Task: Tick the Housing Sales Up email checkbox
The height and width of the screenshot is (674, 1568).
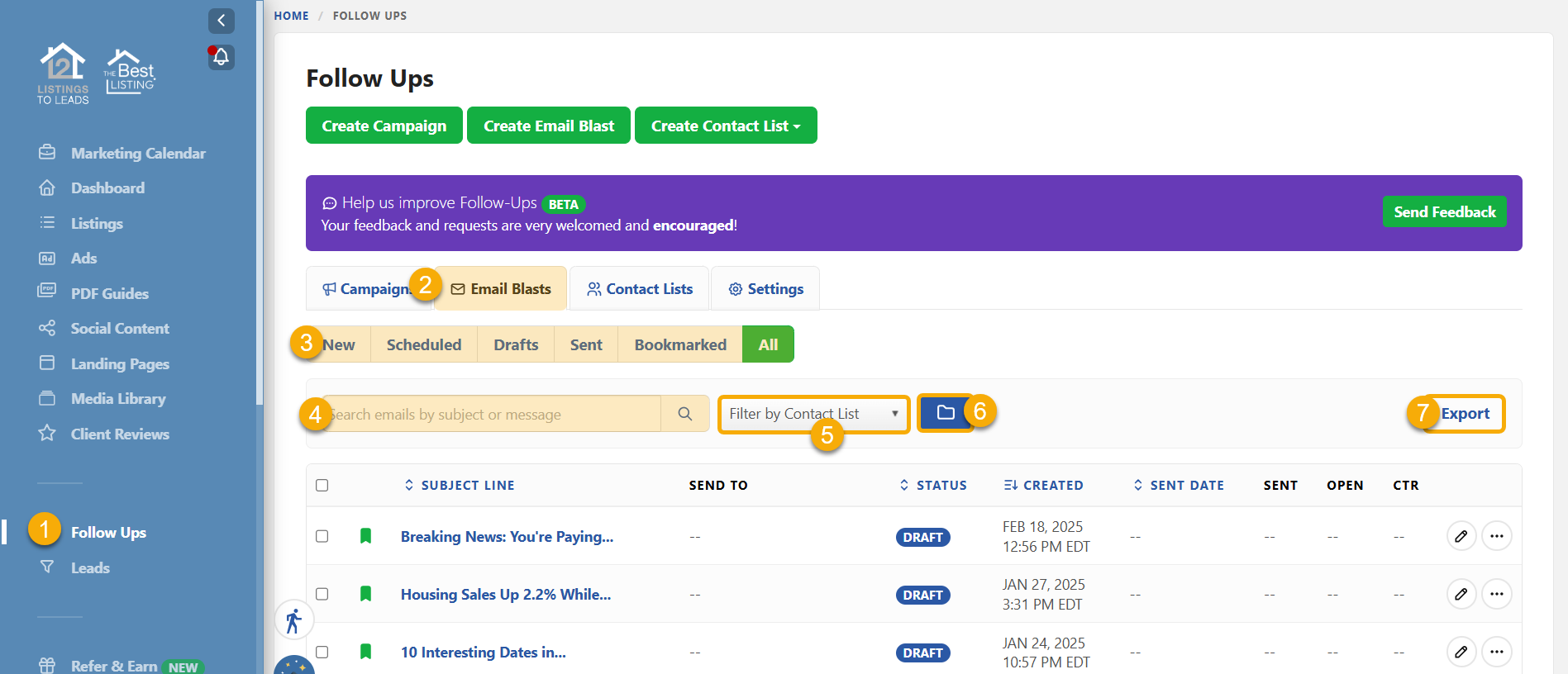Action: (322, 594)
